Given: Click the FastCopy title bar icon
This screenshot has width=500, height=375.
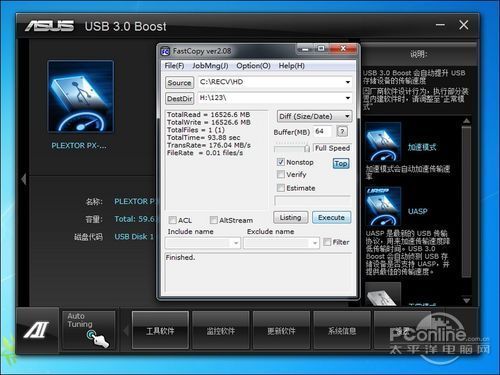Looking at the screenshot, I should (x=165, y=51).
